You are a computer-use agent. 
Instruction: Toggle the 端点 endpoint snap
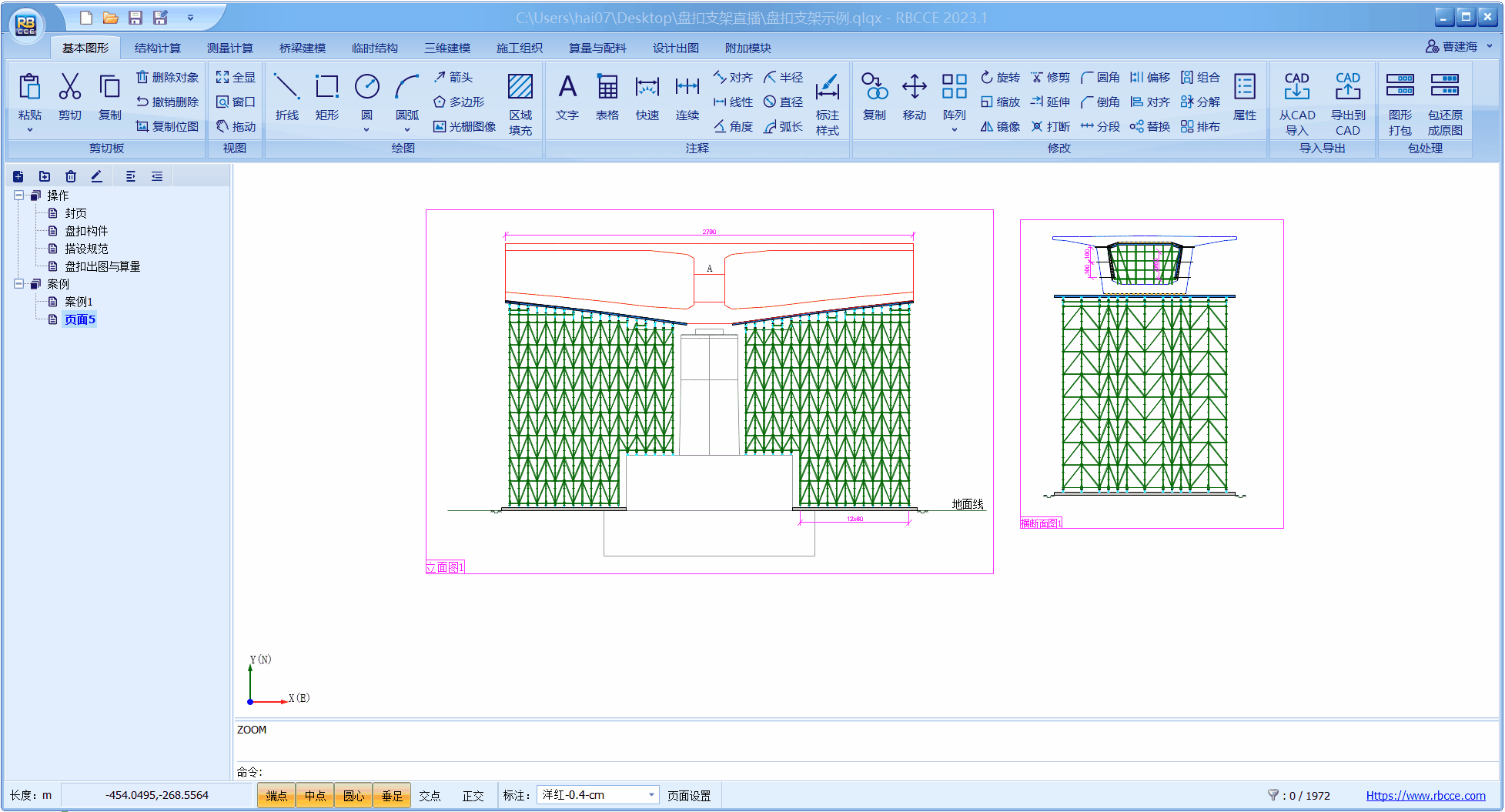(276, 795)
